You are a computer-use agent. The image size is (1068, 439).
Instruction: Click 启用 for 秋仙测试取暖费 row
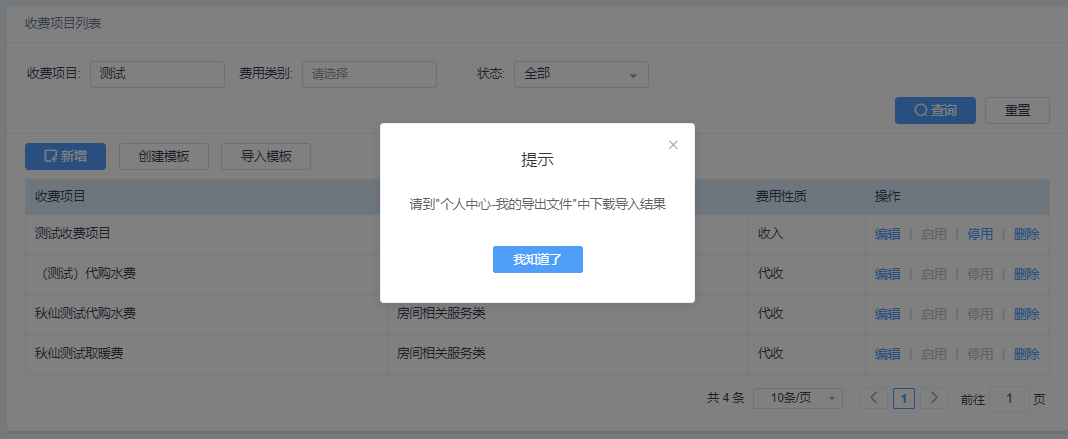(933, 354)
